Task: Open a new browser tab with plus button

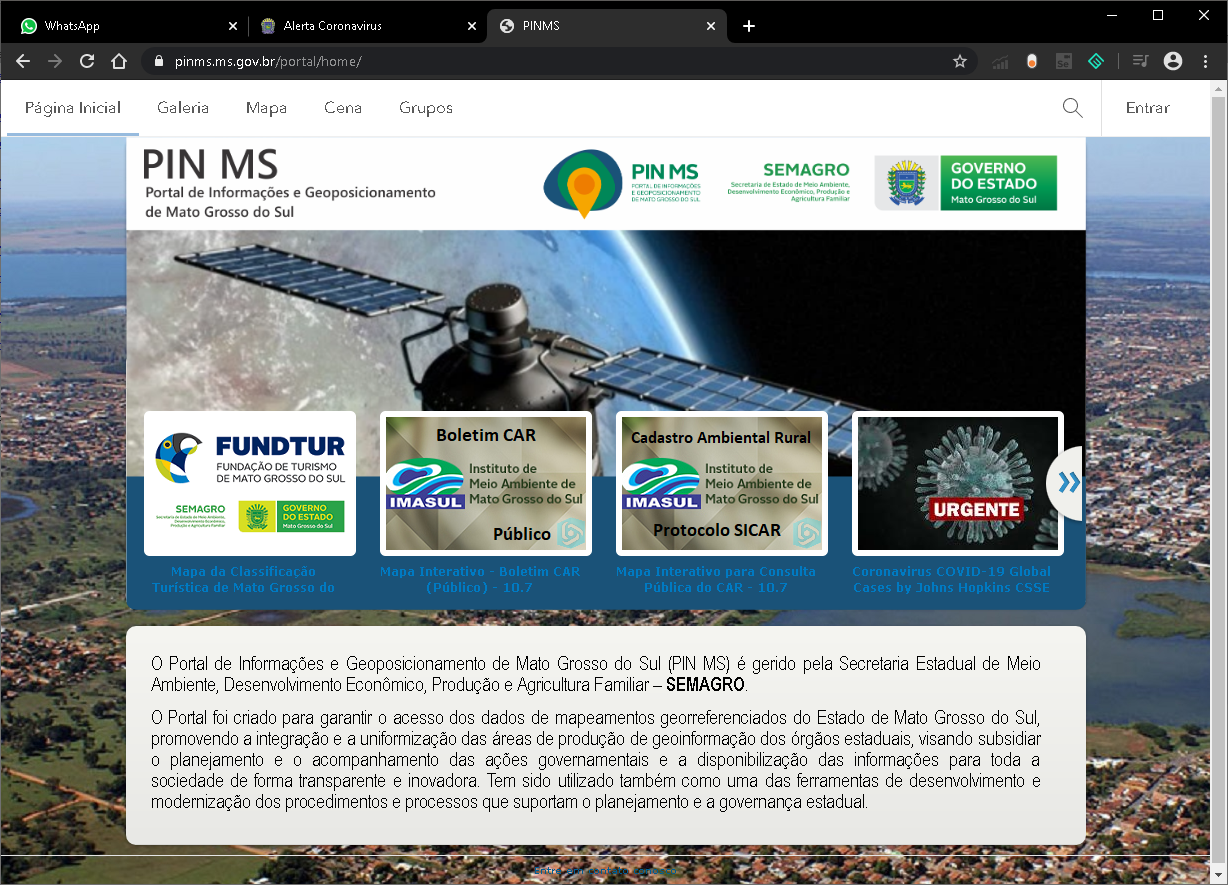Action: [x=749, y=26]
